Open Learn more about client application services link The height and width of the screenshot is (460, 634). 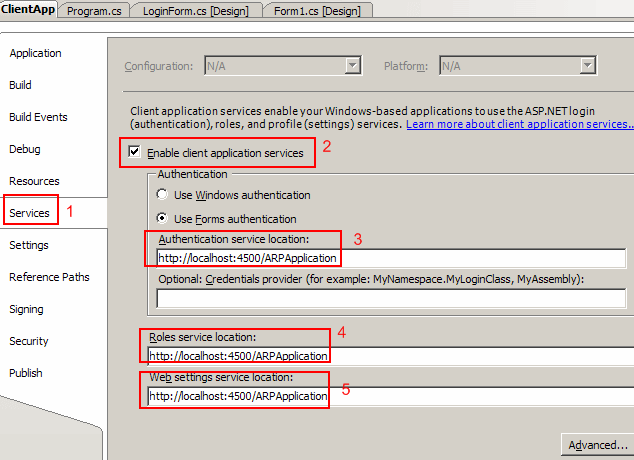coord(519,124)
